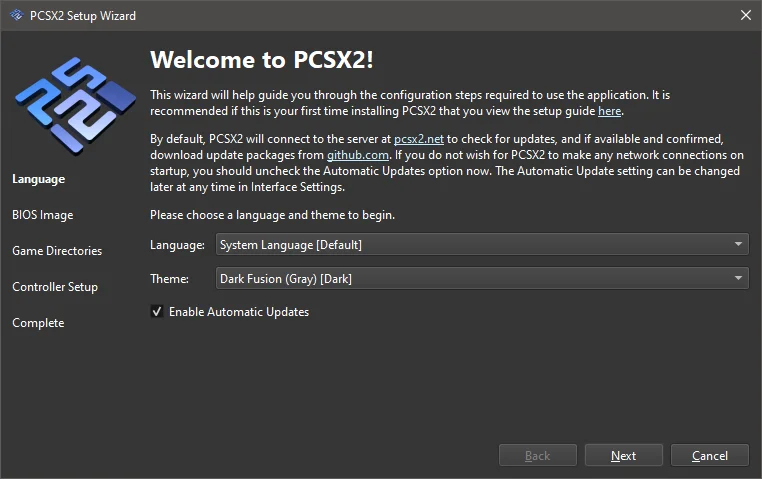
Task: Open the github.com link
Action: pos(358,155)
